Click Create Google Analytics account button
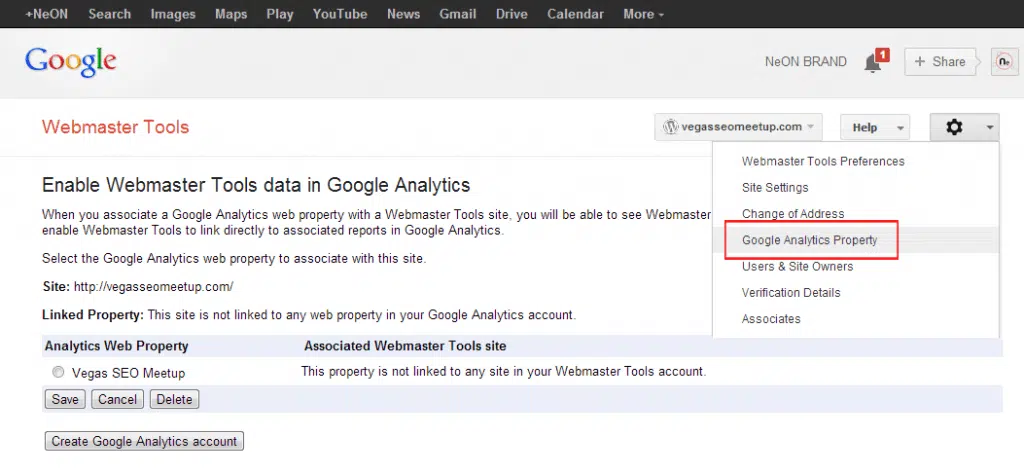Image resolution: width=1024 pixels, height=473 pixels. click(x=144, y=441)
